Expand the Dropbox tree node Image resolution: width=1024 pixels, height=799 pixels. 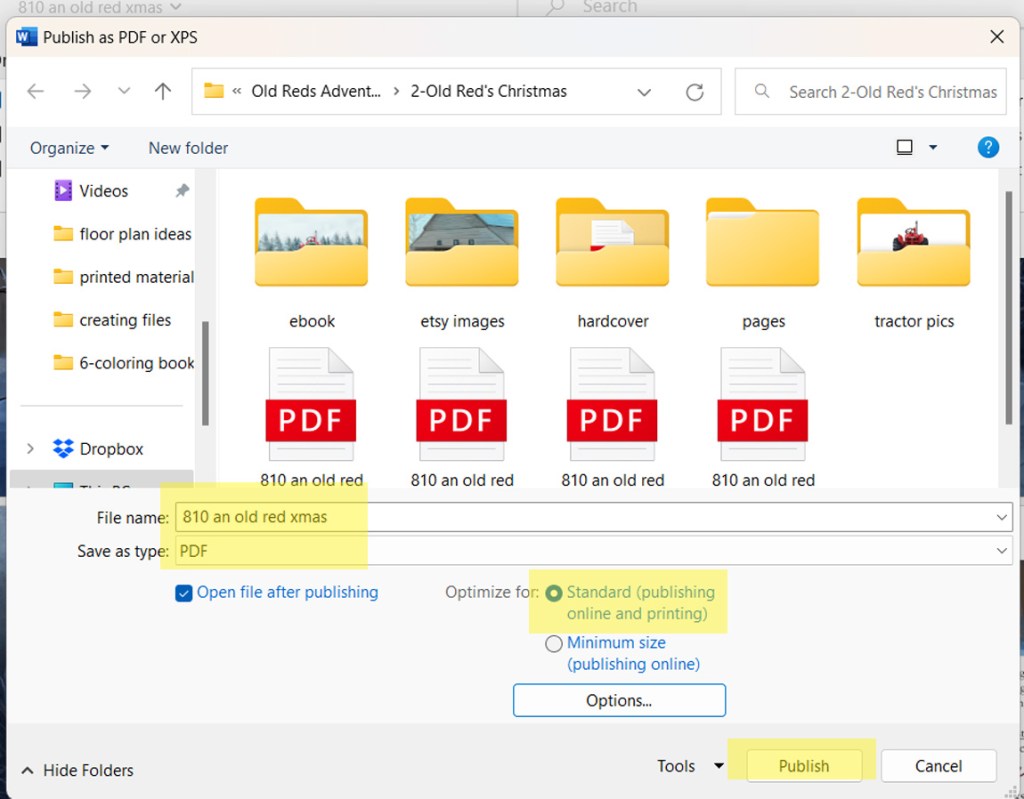click(x=30, y=449)
